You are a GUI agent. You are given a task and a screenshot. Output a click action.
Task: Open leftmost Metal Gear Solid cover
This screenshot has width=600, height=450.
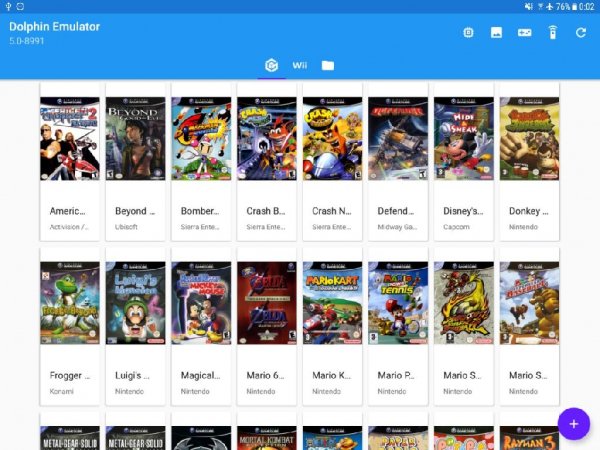[x=70, y=438]
